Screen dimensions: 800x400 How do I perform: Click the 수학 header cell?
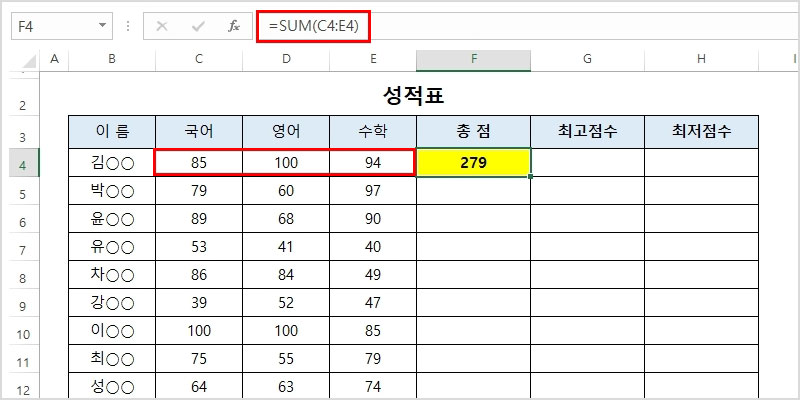click(373, 132)
